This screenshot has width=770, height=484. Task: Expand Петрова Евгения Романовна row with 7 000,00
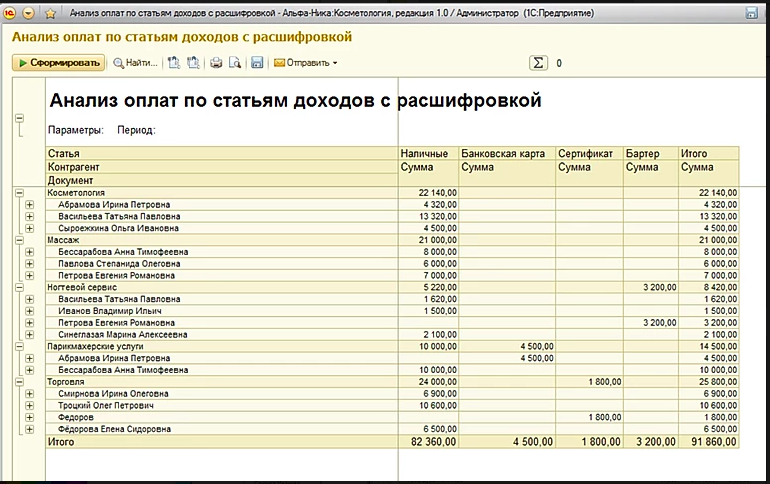coord(29,275)
